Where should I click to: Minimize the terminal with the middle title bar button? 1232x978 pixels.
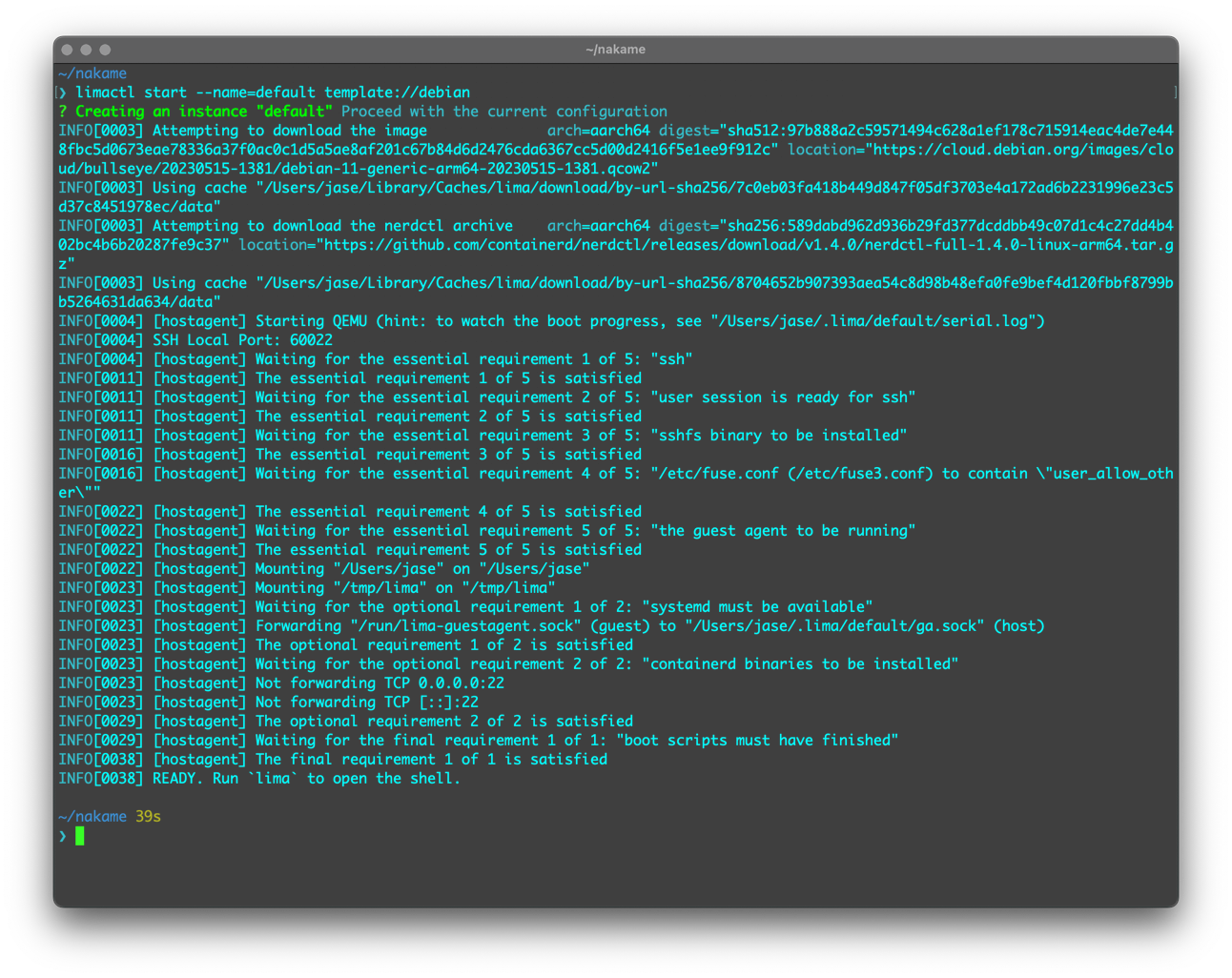point(86,50)
